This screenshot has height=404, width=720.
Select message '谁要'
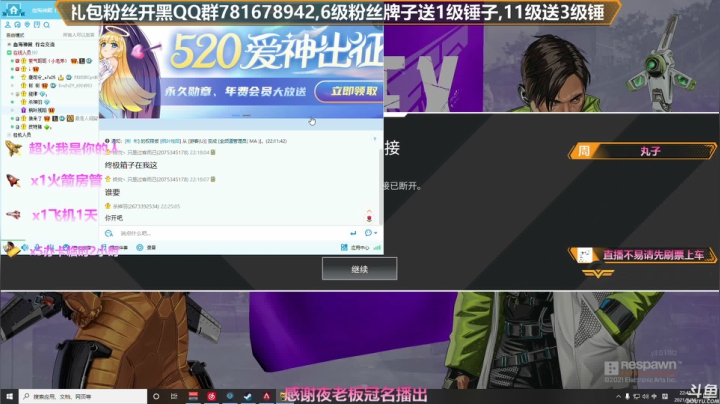[112, 192]
